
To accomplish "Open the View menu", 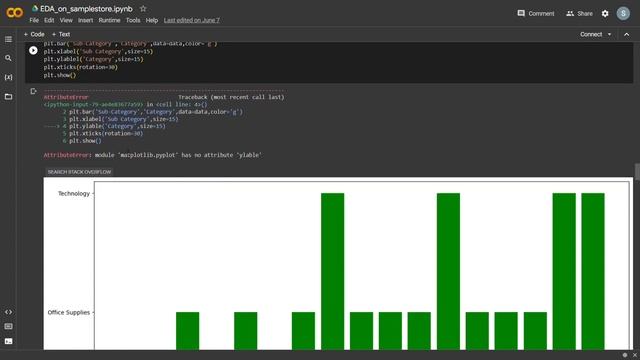I will coord(66,20).
